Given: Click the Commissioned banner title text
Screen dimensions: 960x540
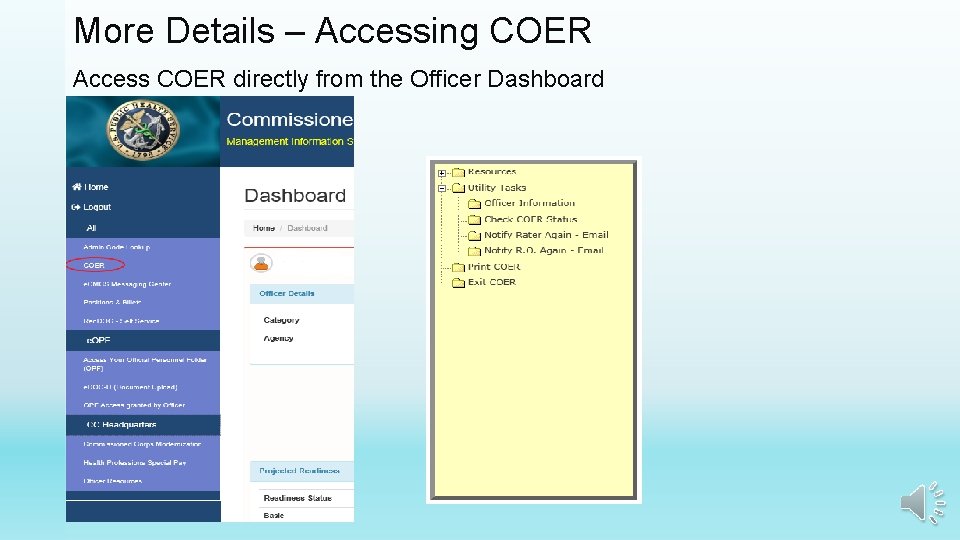Looking at the screenshot, I should point(290,119).
